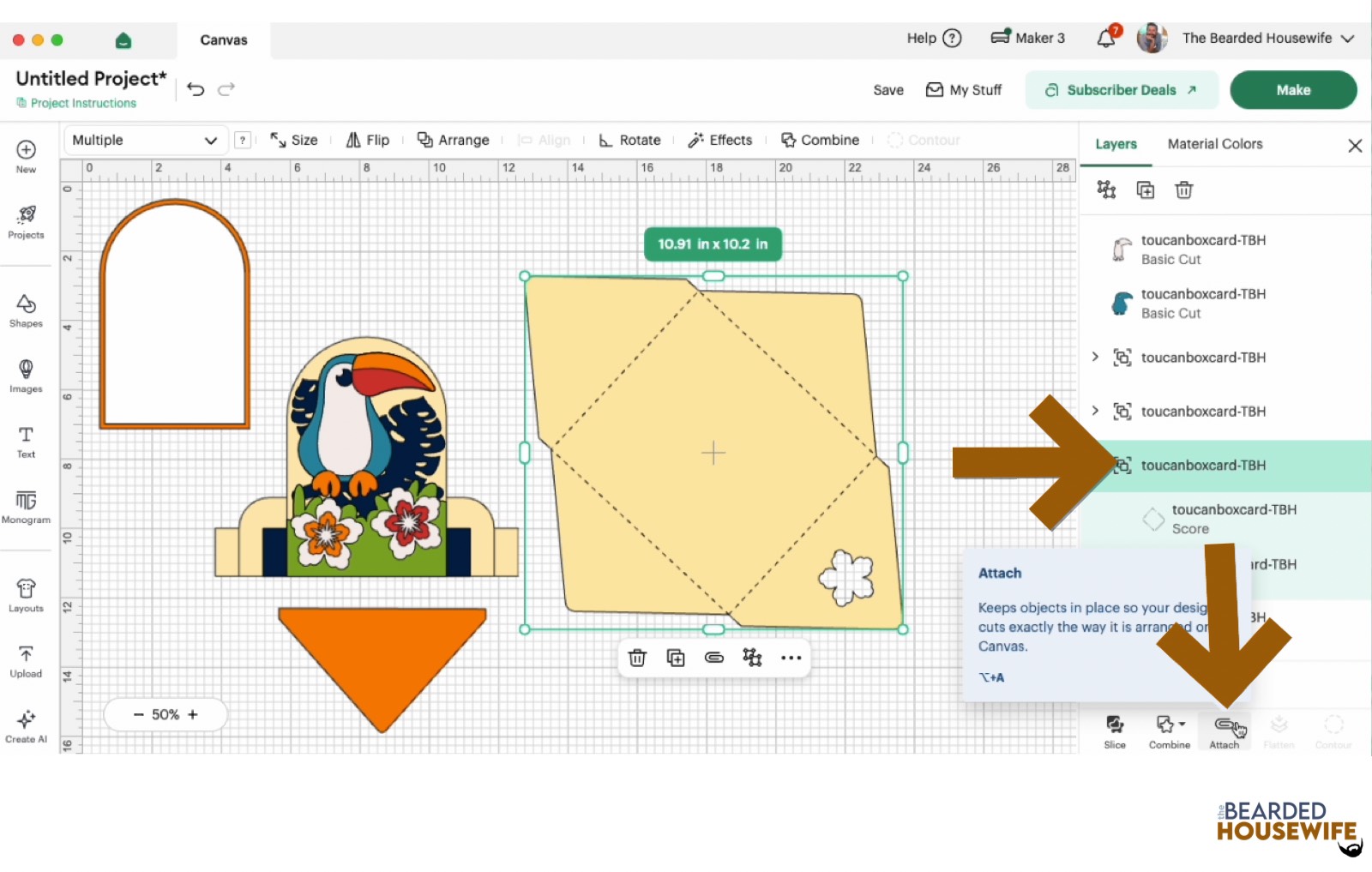Click the operation help question mark

(x=244, y=140)
